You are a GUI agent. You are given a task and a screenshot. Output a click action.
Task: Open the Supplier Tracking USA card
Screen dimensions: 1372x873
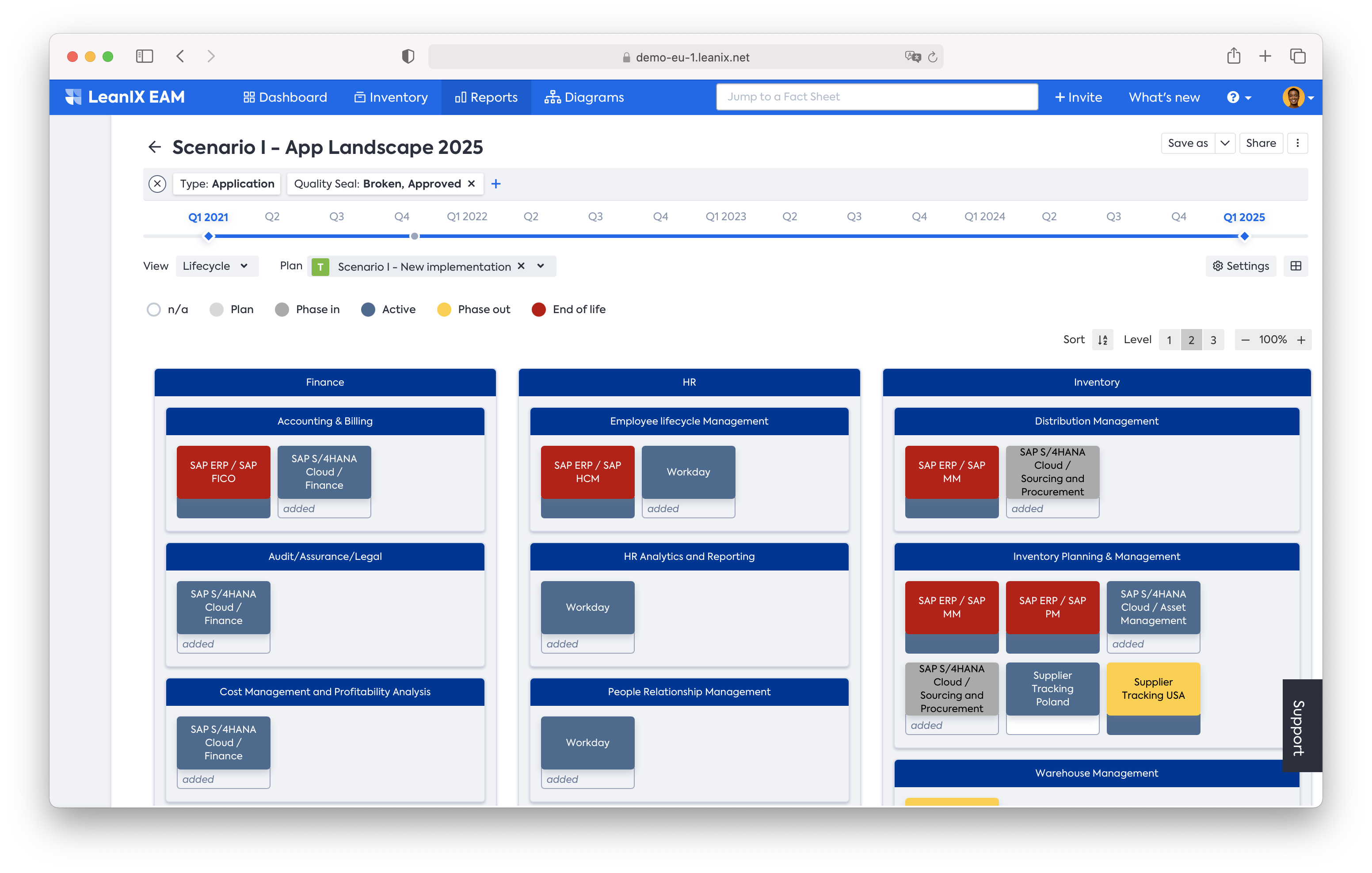click(1153, 688)
